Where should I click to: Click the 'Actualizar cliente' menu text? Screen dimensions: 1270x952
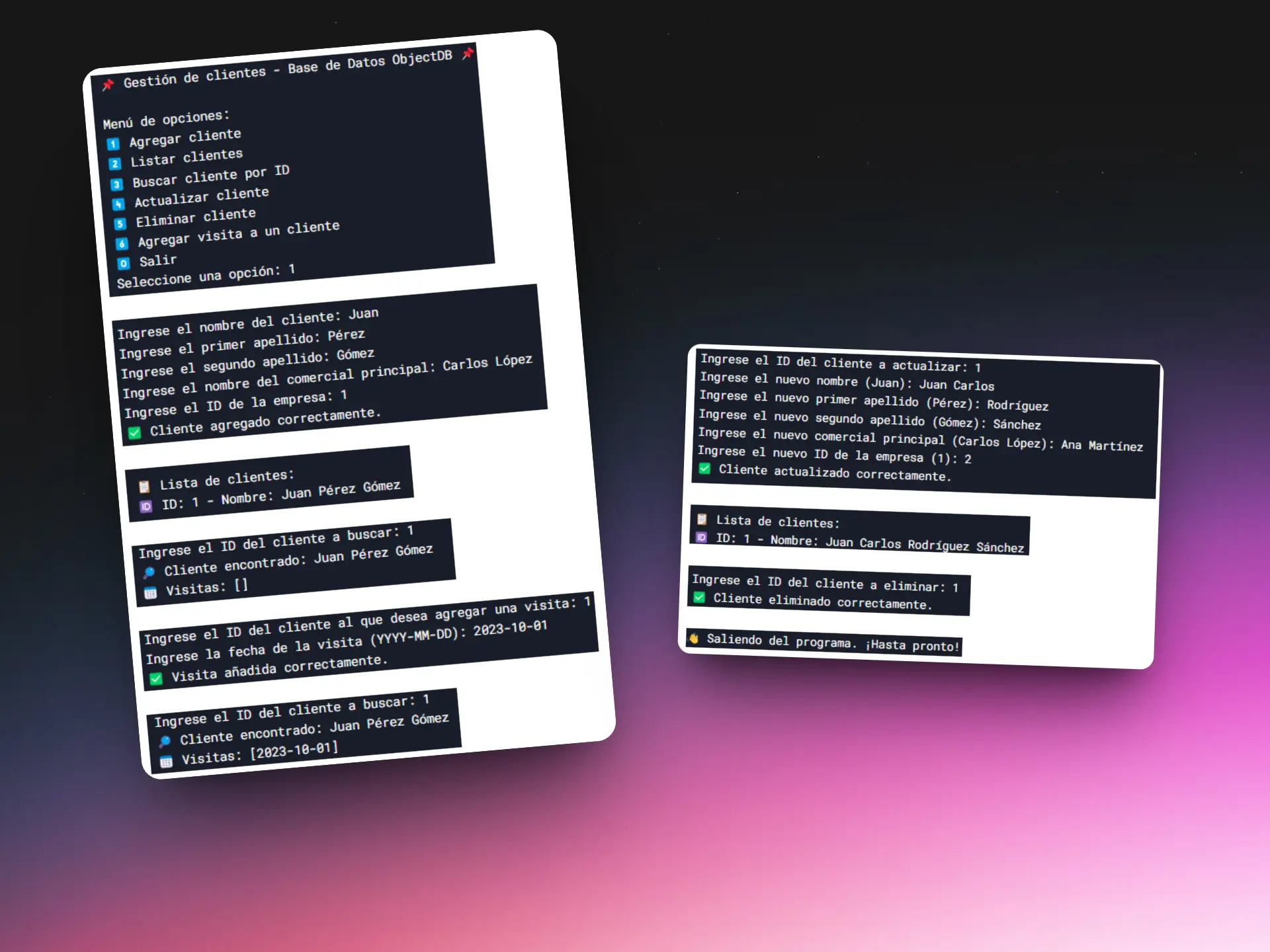[x=202, y=196]
